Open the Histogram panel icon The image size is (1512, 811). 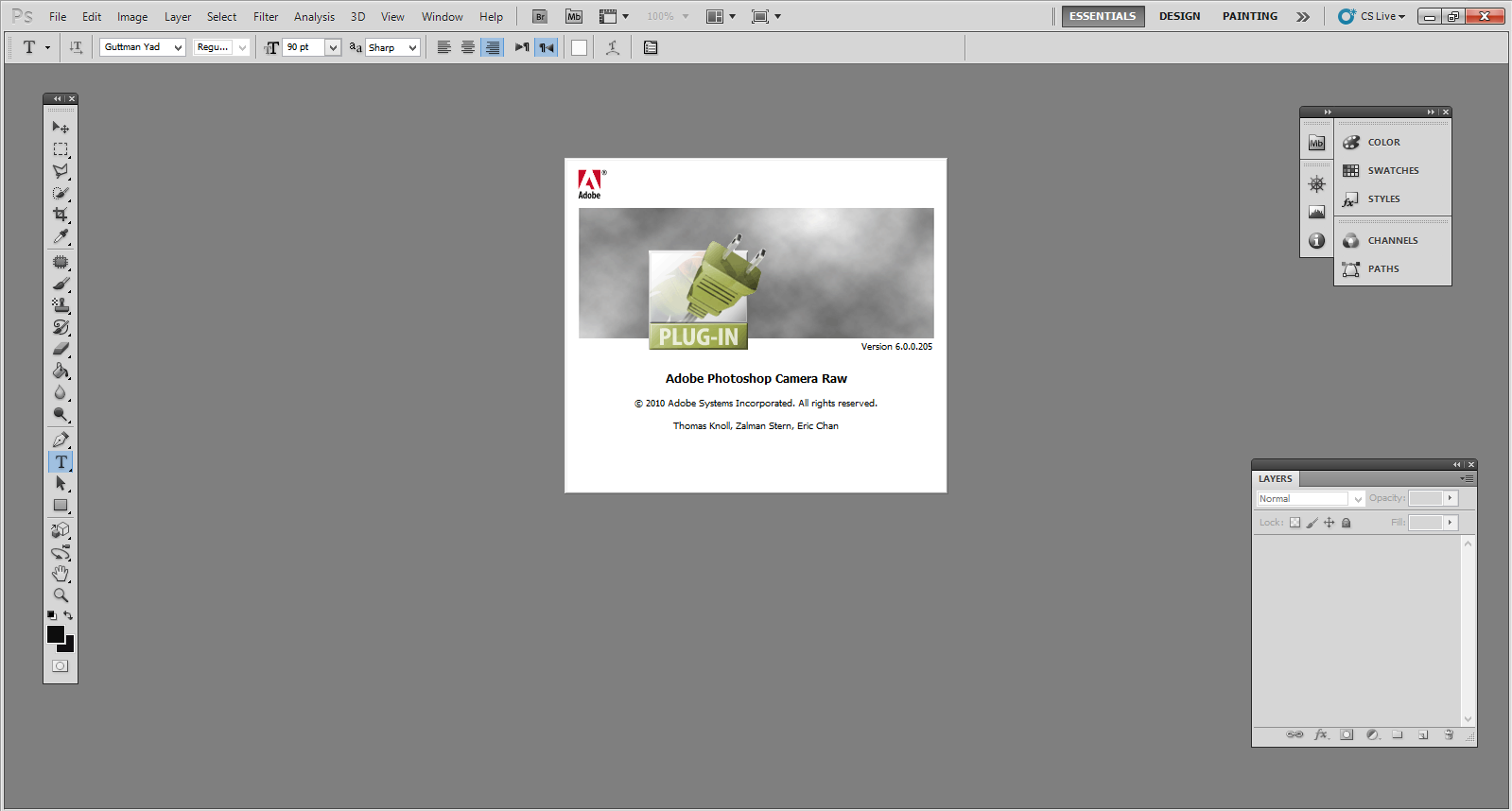[1316, 213]
